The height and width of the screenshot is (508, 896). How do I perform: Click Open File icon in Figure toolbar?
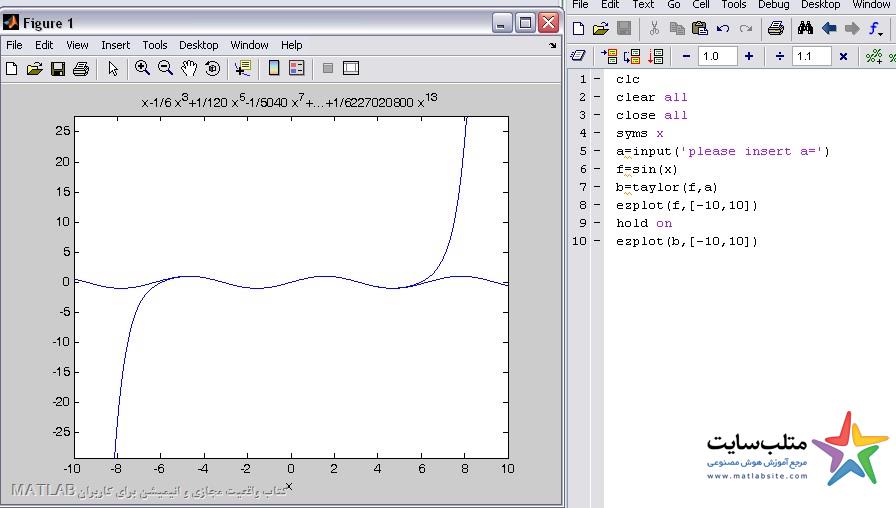(x=34, y=69)
